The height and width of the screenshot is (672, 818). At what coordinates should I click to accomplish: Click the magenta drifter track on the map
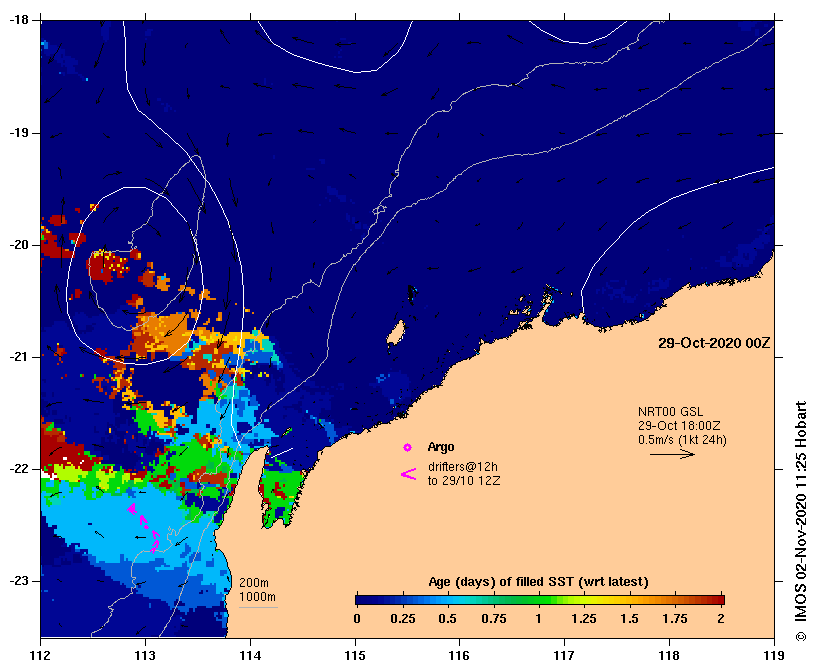143,526
